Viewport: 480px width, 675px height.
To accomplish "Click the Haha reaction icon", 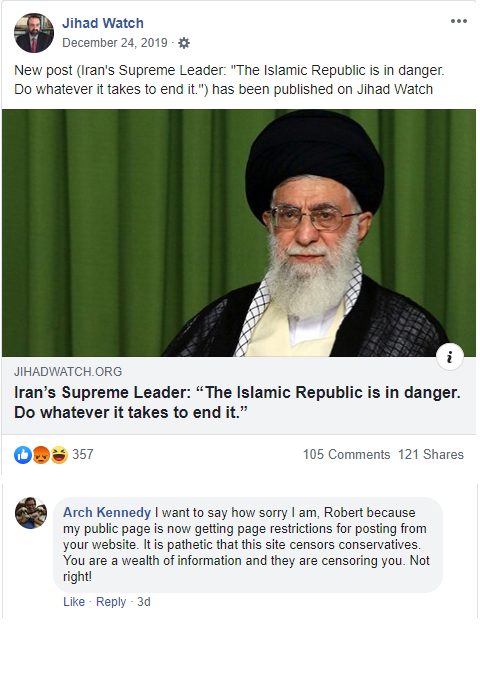I will (59, 455).
